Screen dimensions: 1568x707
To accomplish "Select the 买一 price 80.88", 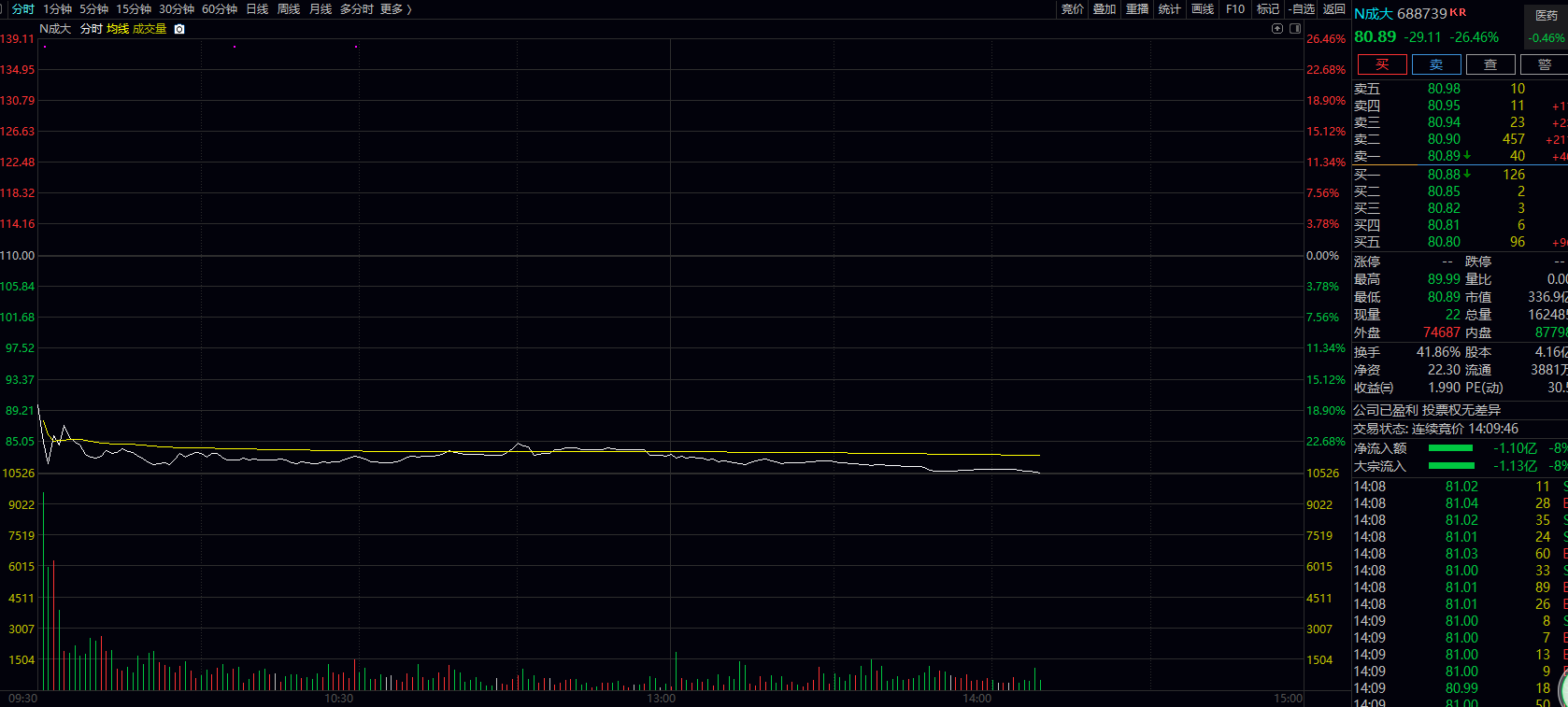I will click(1444, 175).
